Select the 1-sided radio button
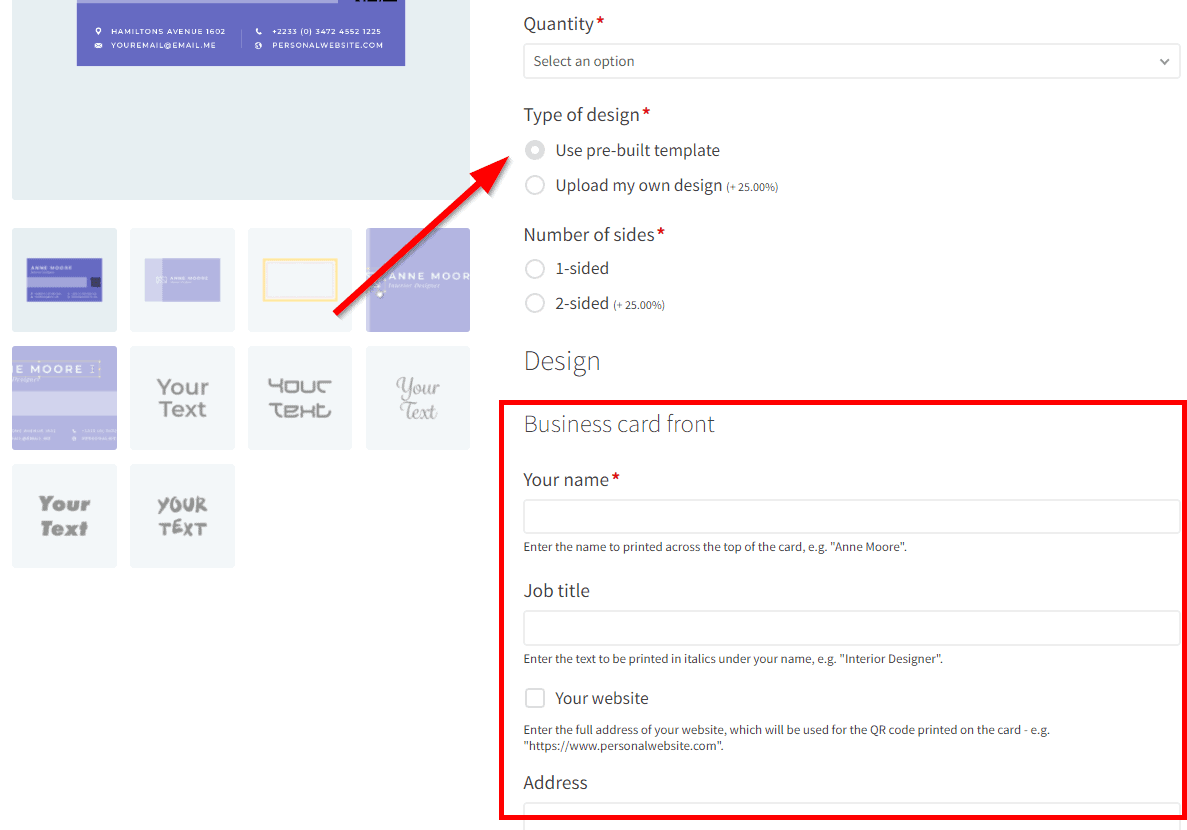 (536, 268)
